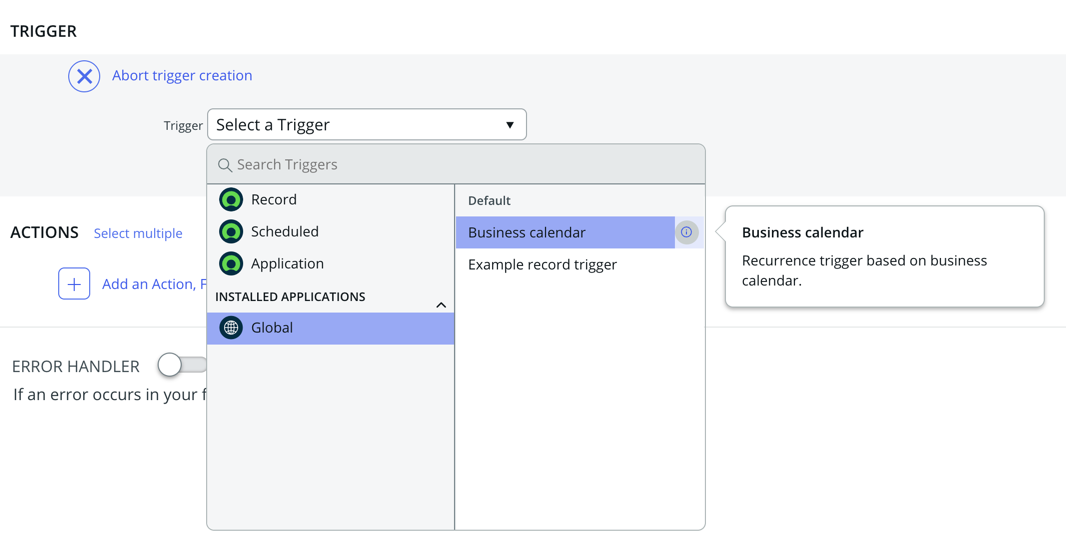The height and width of the screenshot is (552, 1066).
Task: Click the Abort trigger creation link
Action: click(182, 76)
